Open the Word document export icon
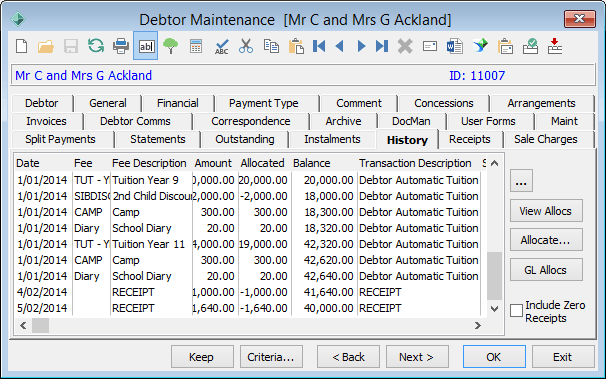 (454, 46)
